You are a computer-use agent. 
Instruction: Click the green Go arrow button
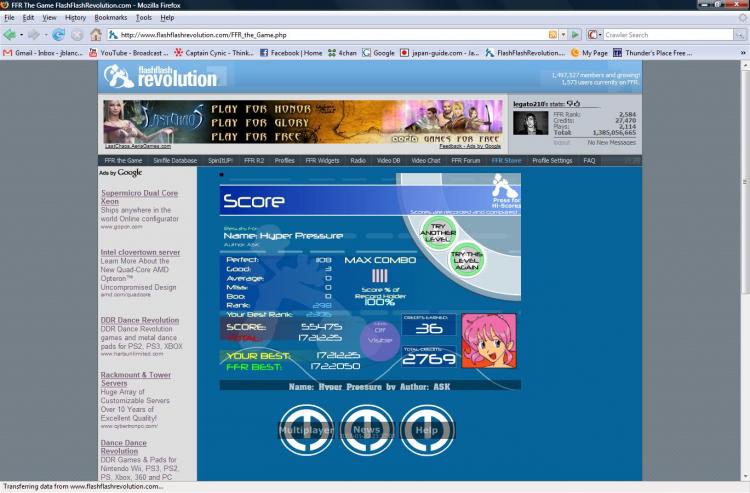[x=575, y=35]
